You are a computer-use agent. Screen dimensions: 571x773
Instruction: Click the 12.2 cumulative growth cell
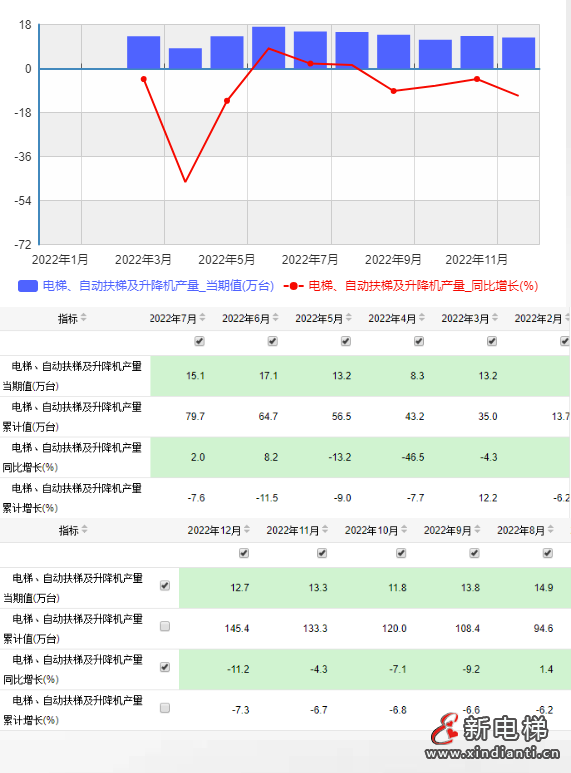coord(488,498)
